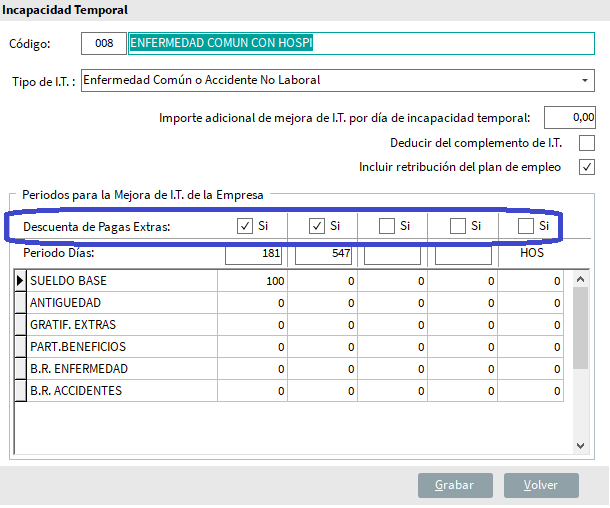The width and height of the screenshot is (610, 508).
Task: Enable fifth Descuenta de Pagas Extras checkbox
Action: tap(526, 226)
